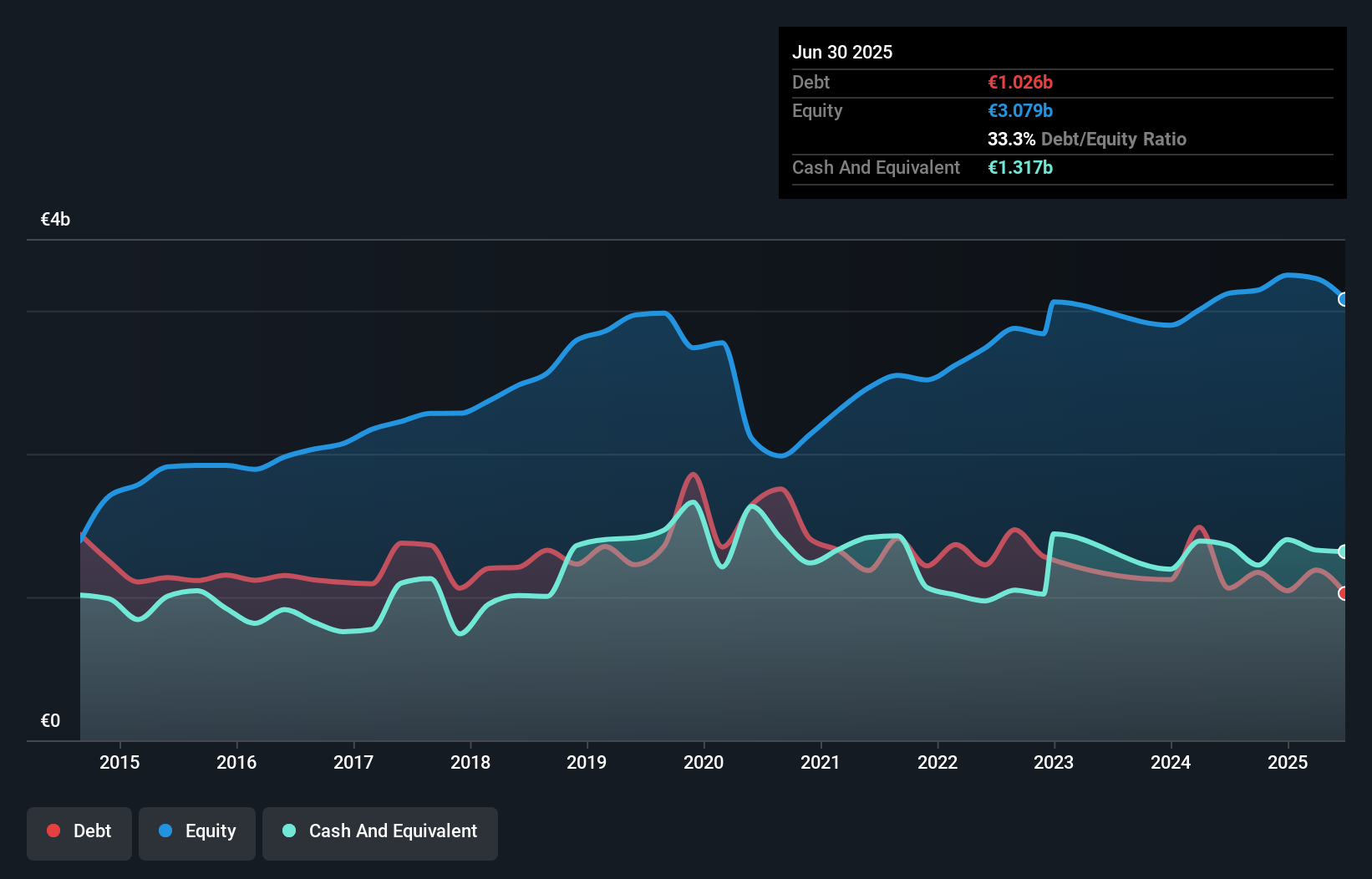This screenshot has width=1372, height=879.
Task: Click the Jun 30 2025 tooltip date
Action: [842, 52]
